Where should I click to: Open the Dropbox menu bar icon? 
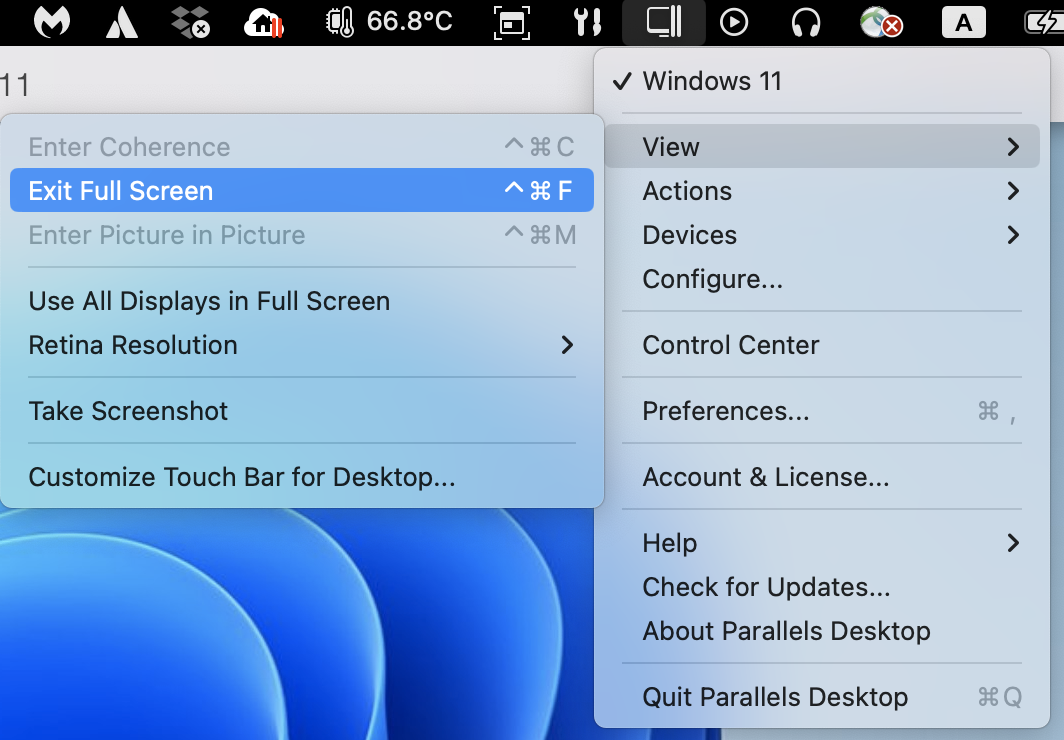click(190, 21)
